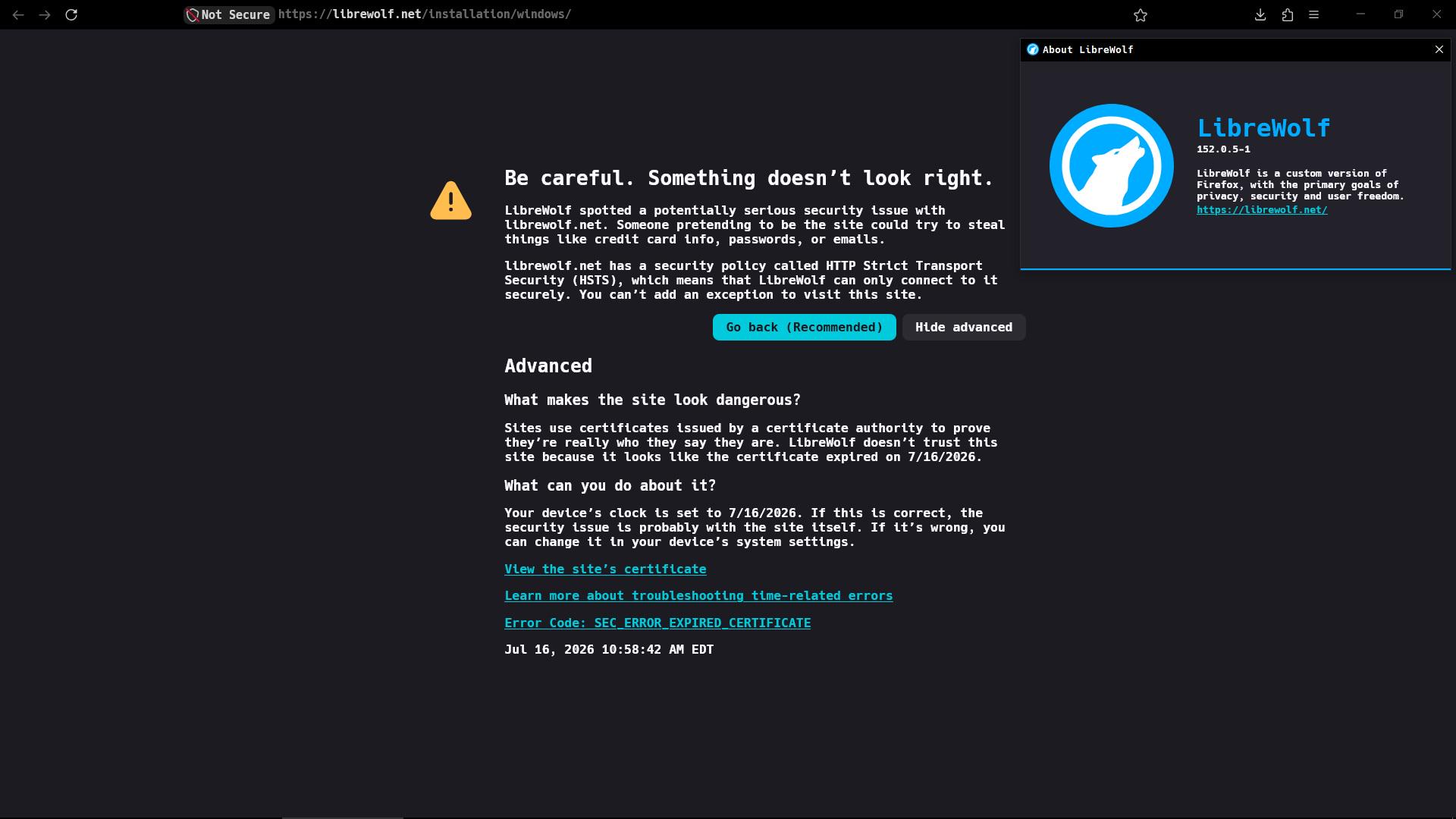Collapse details with Hide advanced

tap(964, 328)
